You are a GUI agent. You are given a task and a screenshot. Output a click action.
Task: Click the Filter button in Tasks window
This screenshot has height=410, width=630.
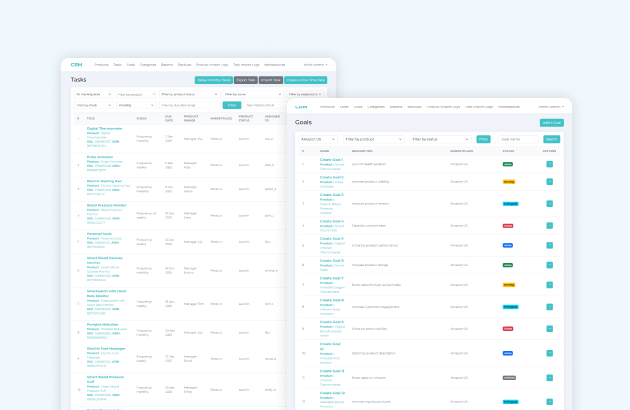tap(232, 105)
